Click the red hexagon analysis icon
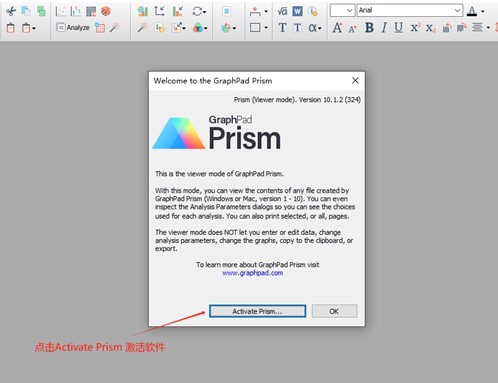498x383 pixels. (106, 11)
